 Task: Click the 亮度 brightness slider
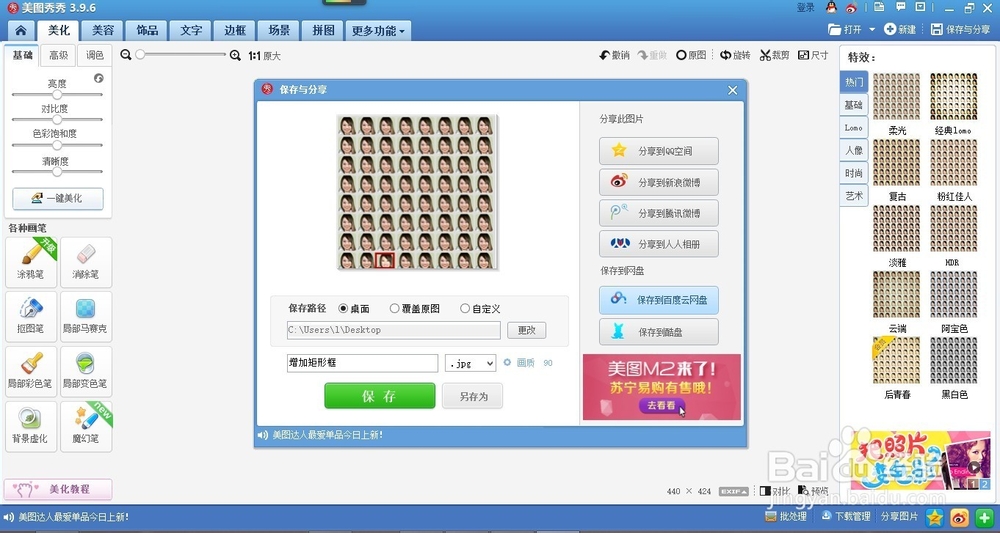(57, 94)
